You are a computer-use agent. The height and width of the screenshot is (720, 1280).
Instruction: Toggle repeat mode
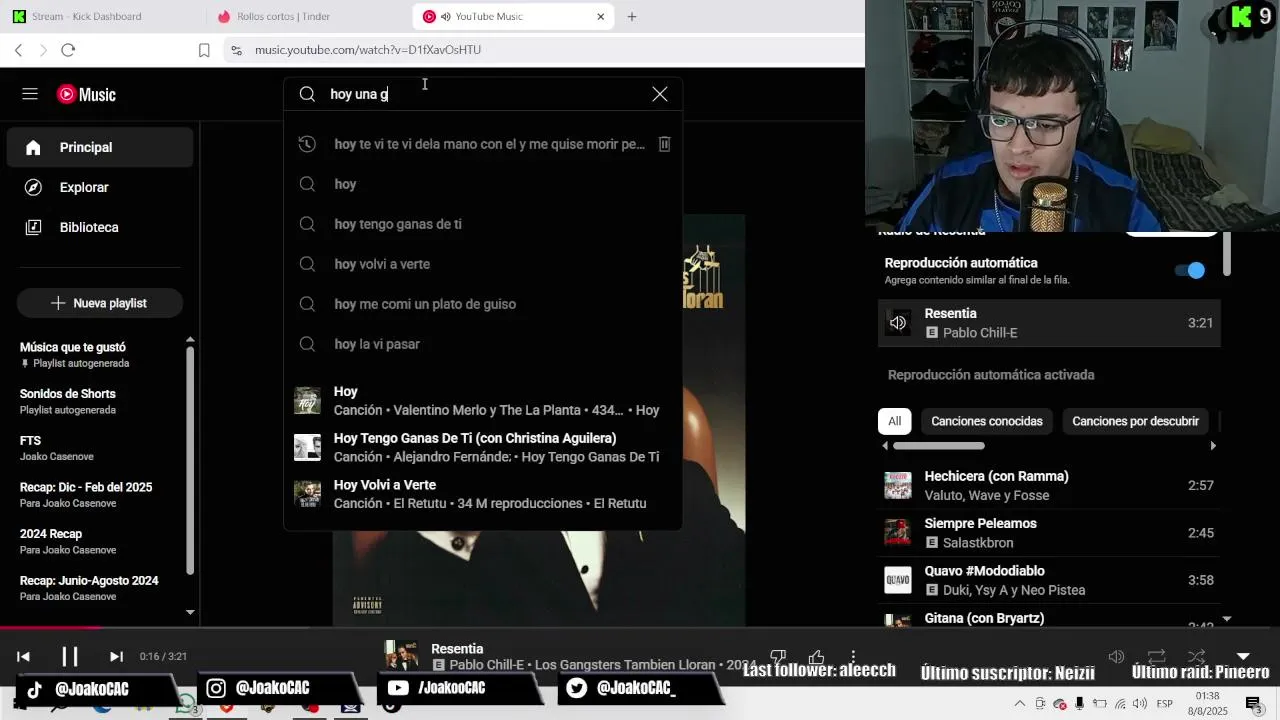click(x=1157, y=656)
